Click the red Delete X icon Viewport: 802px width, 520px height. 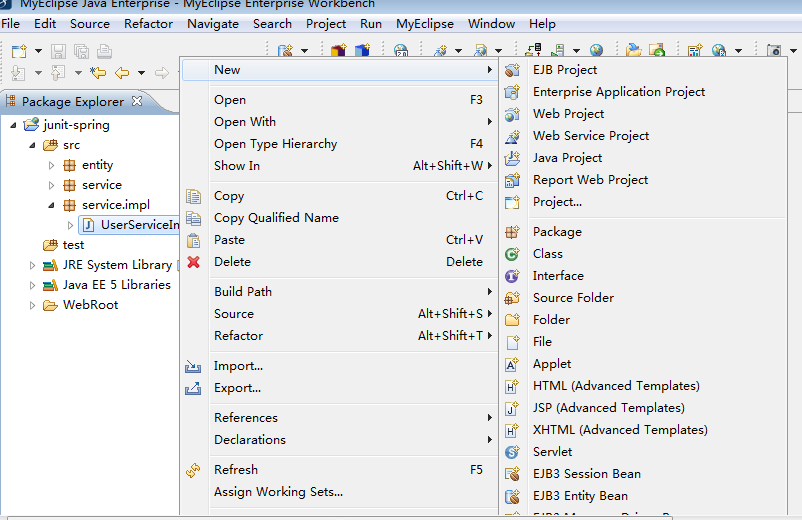coord(193,262)
